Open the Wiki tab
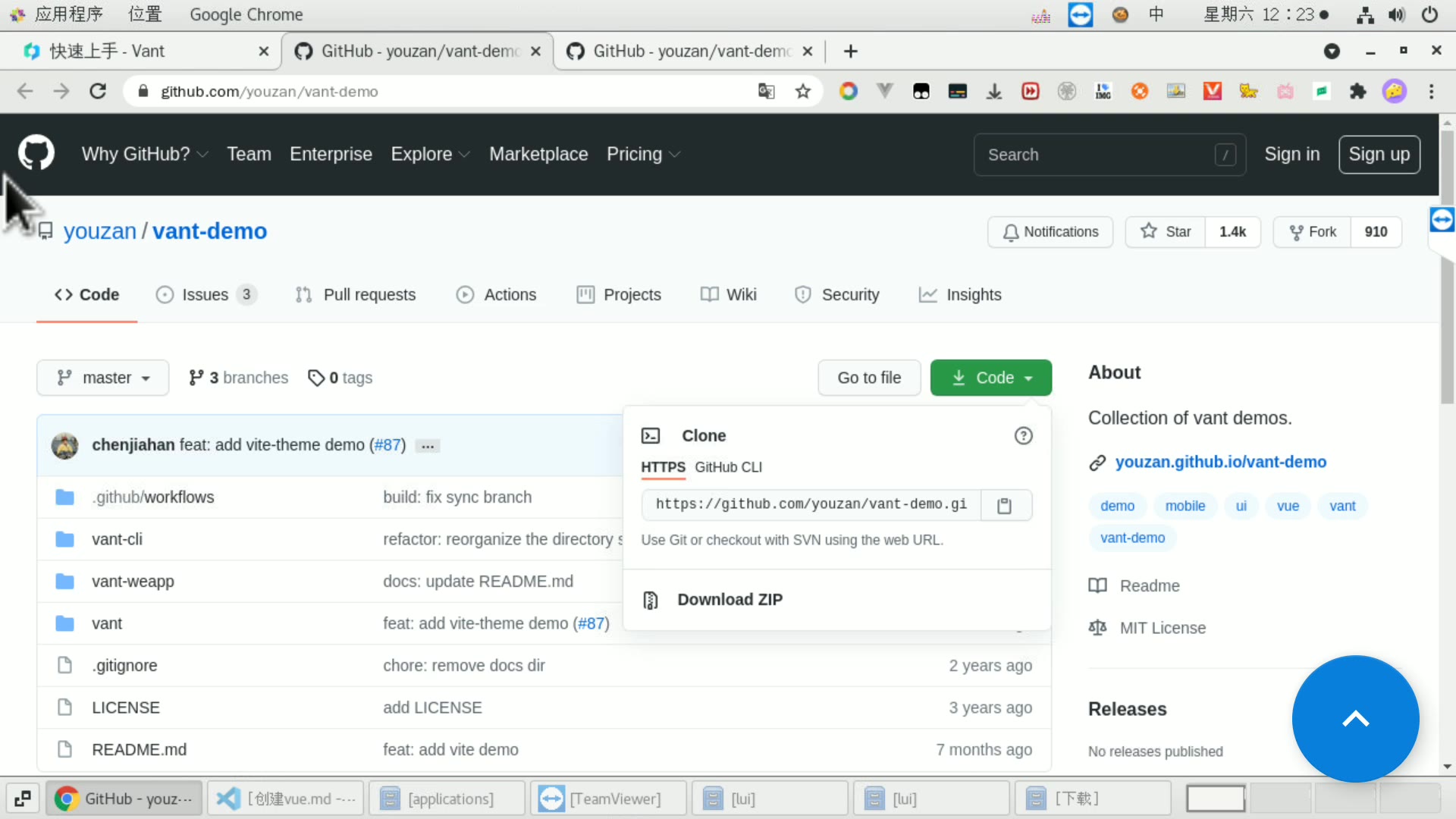 point(729,295)
